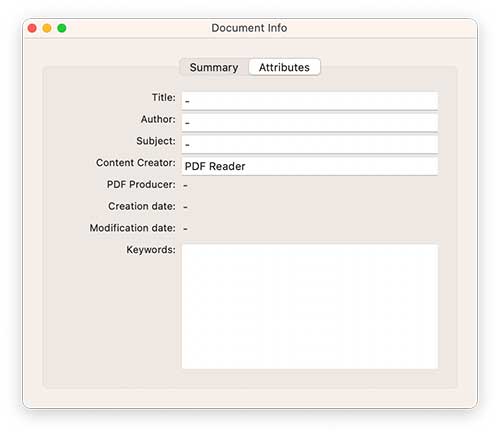The width and height of the screenshot is (500, 435).
Task: Click the "Keywords:" label
Action: [x=151, y=250]
